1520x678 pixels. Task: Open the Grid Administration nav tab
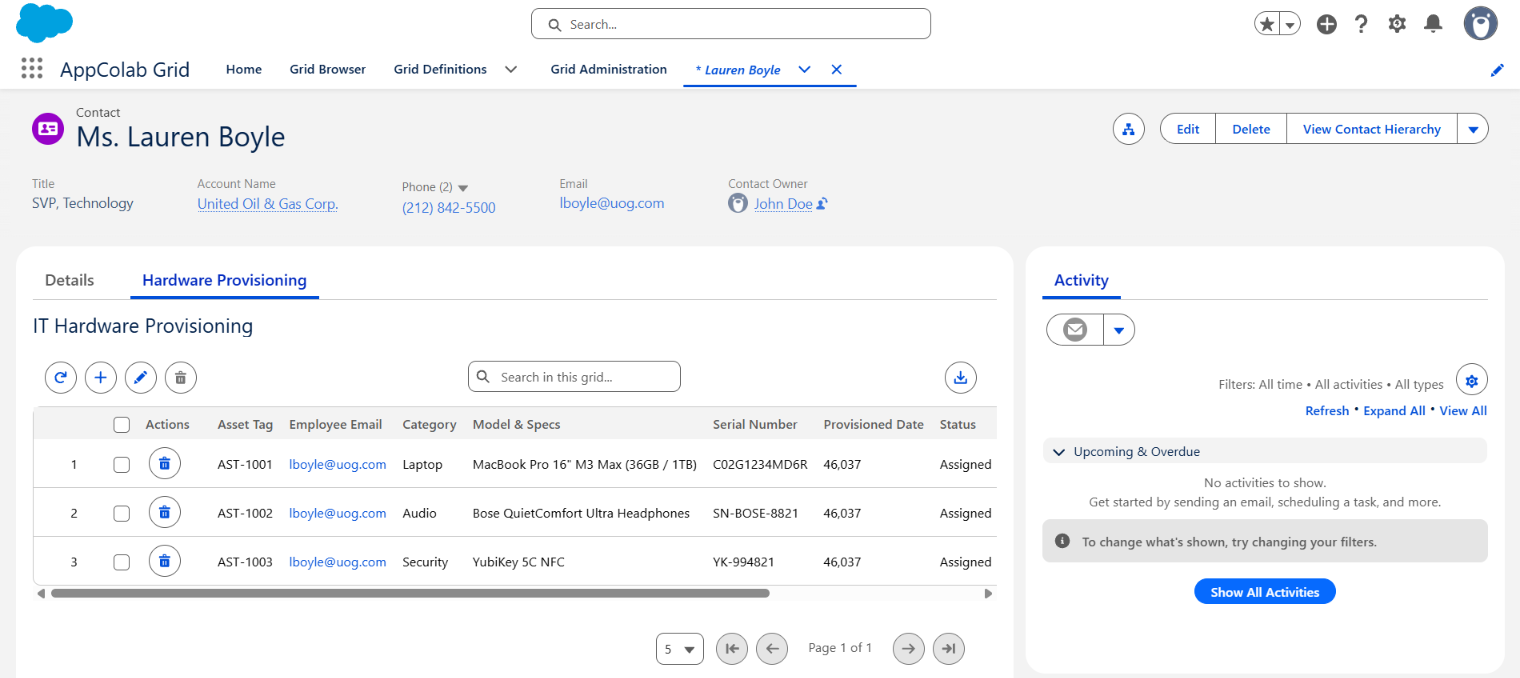(609, 69)
